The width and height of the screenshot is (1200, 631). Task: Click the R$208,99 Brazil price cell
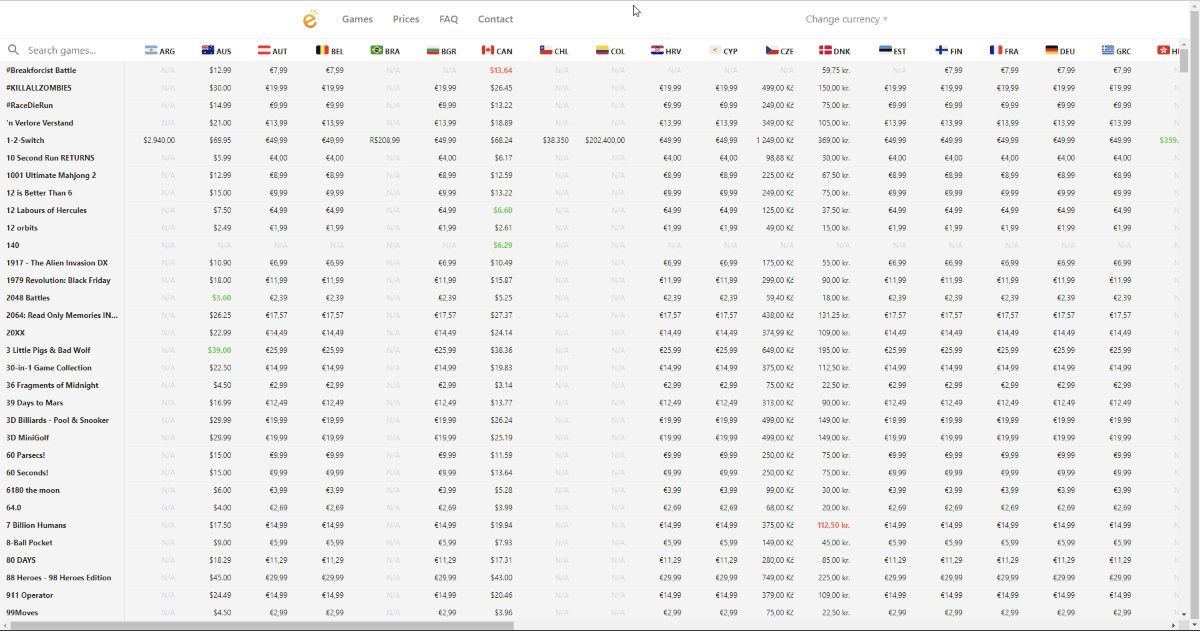(x=385, y=140)
